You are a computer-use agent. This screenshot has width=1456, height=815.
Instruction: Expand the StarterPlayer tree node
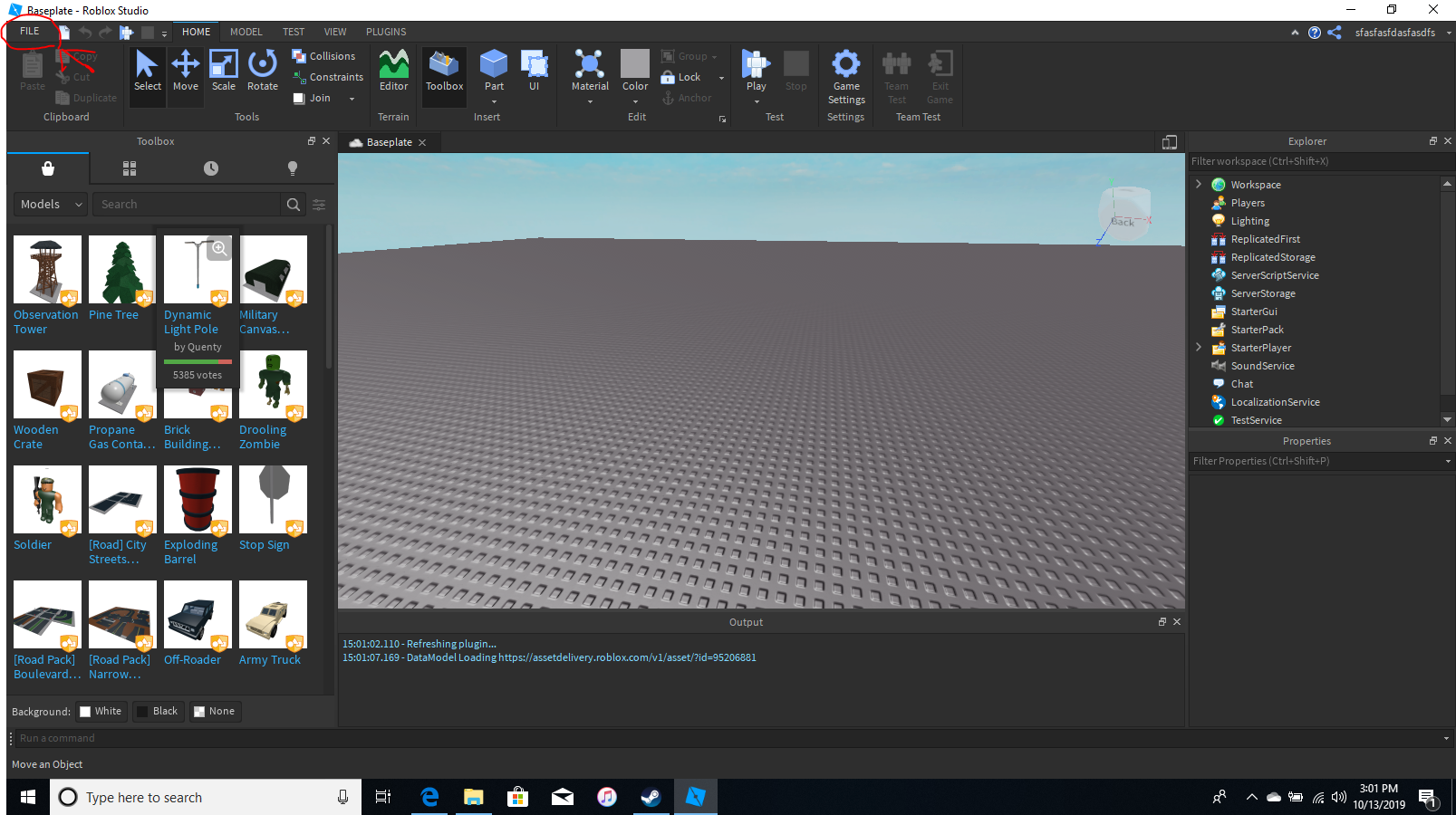1199,347
